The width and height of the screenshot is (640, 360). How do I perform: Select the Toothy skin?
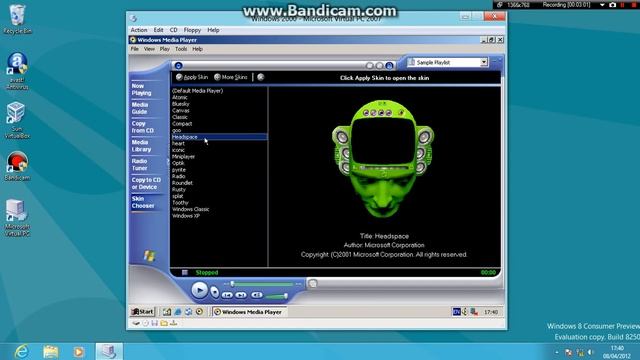[x=180, y=202]
